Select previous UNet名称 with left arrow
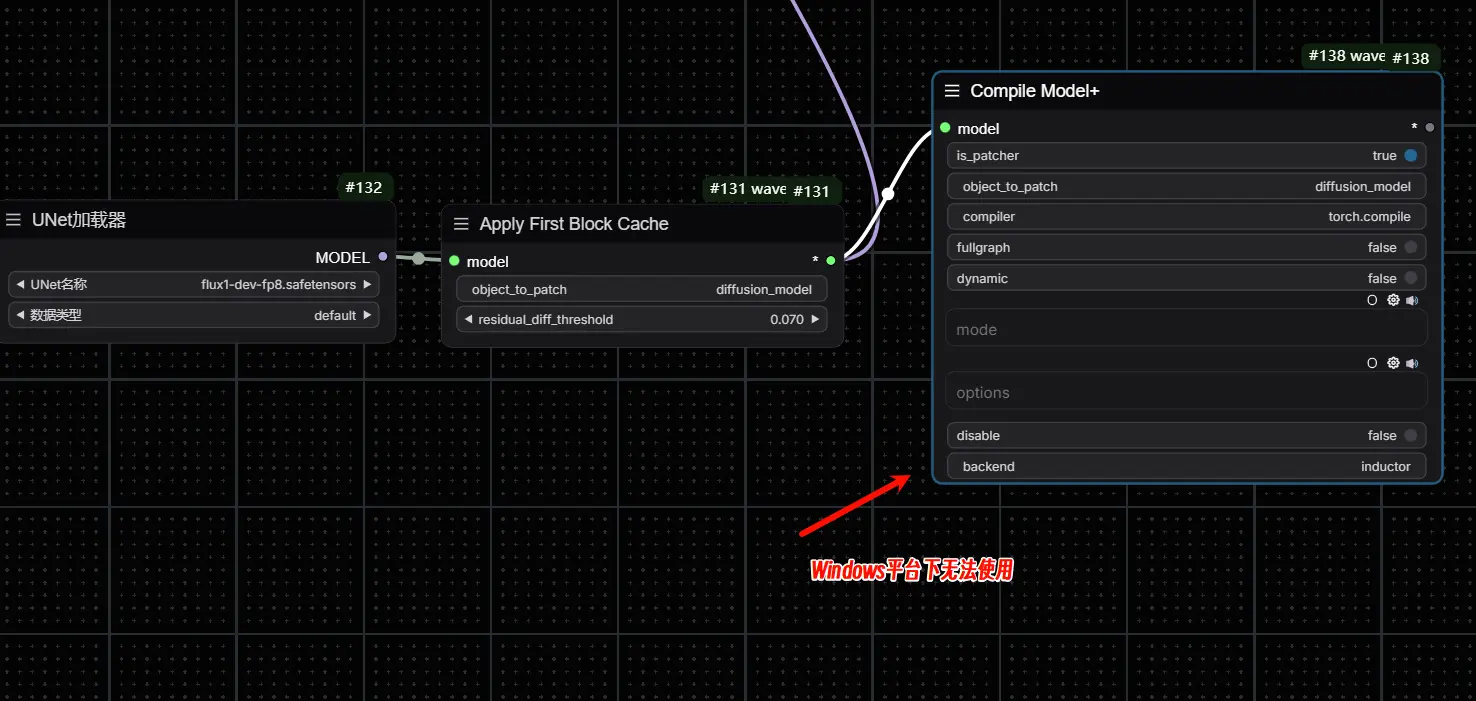 pyautogui.click(x=20, y=285)
